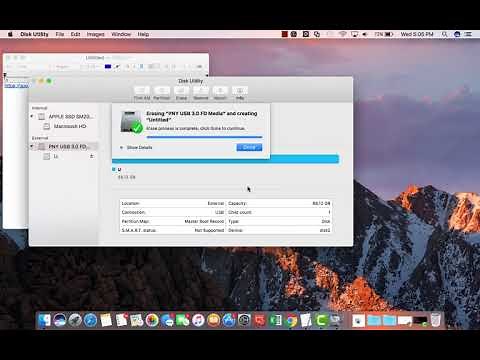Screen dimensions: 480x360
Task: Open Camtasia green C icon in Dock
Action: click(321, 320)
